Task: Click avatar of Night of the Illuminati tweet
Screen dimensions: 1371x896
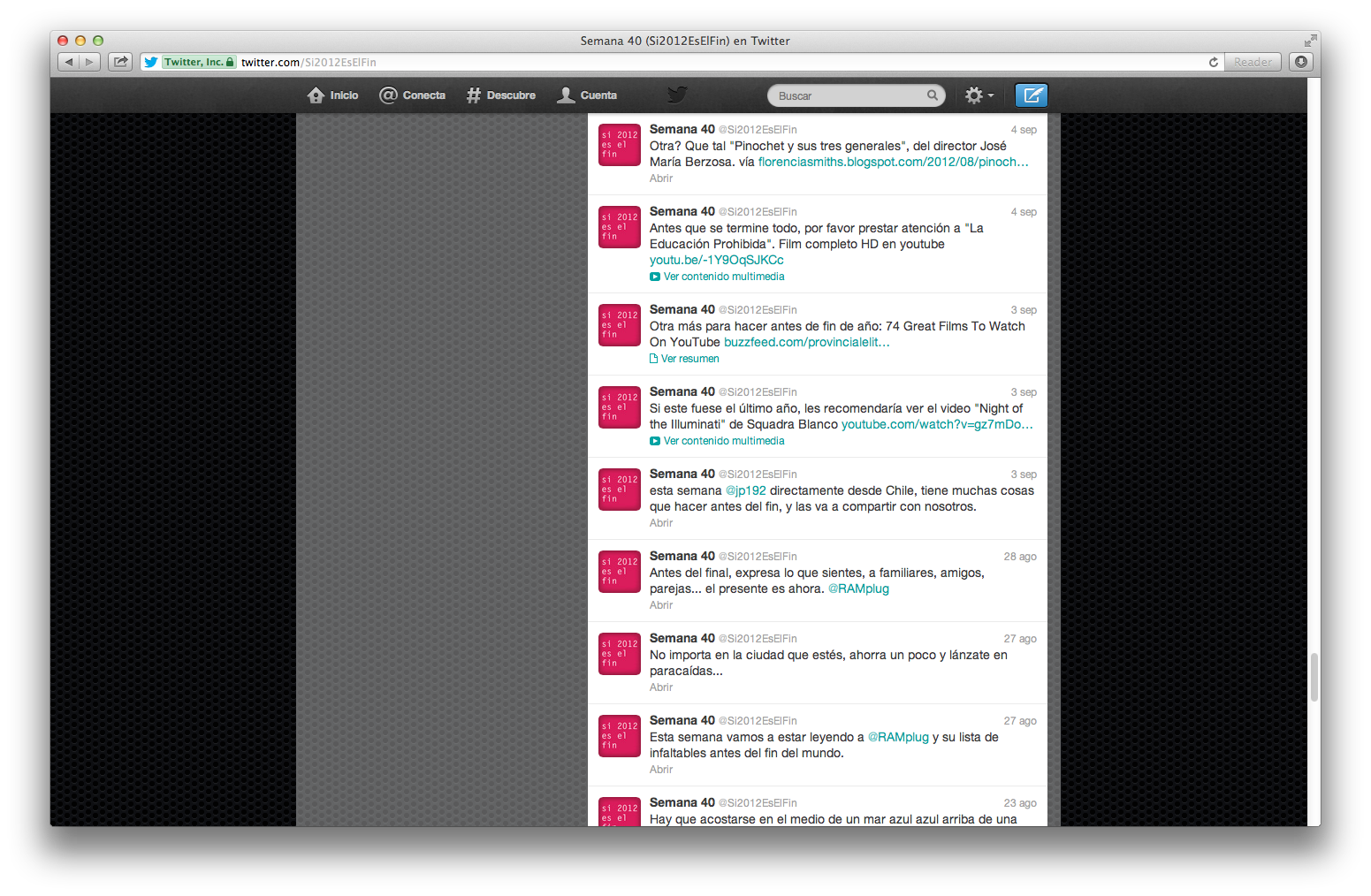Action: [x=620, y=407]
